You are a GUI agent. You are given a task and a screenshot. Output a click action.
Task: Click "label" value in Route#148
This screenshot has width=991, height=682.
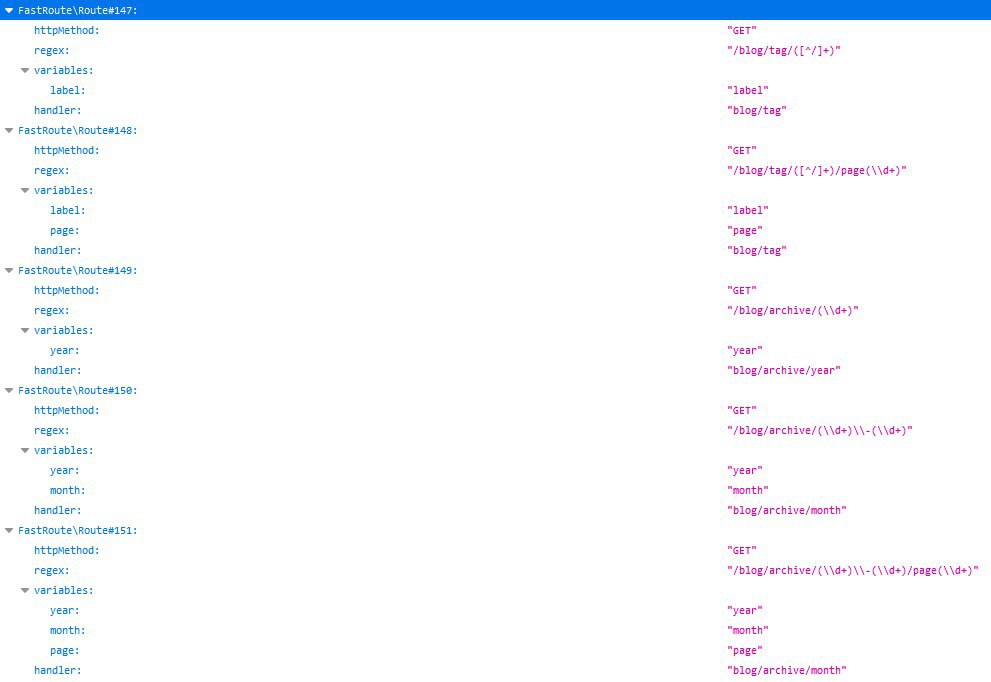click(x=748, y=210)
